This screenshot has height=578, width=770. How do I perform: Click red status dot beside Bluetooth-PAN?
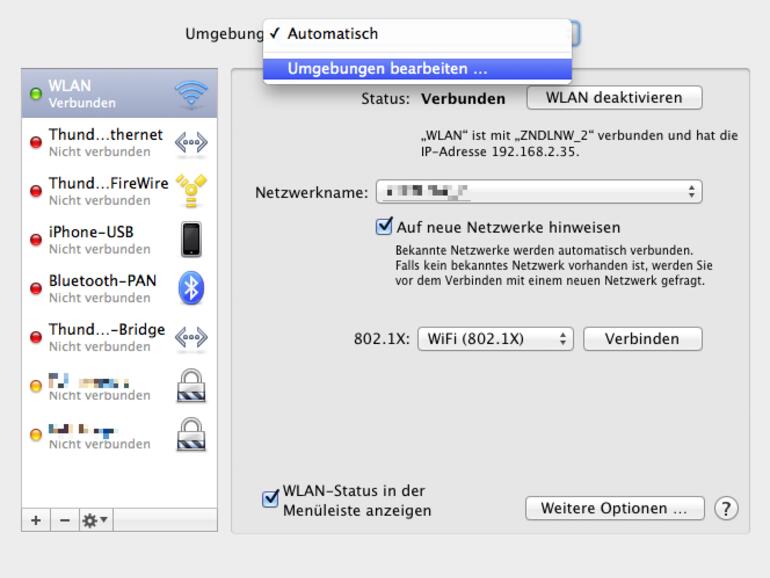click(36, 288)
